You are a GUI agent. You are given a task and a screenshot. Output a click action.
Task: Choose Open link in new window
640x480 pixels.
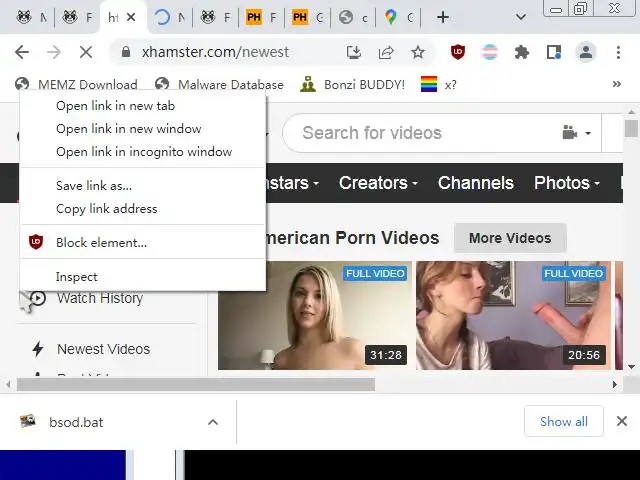tap(143, 129)
